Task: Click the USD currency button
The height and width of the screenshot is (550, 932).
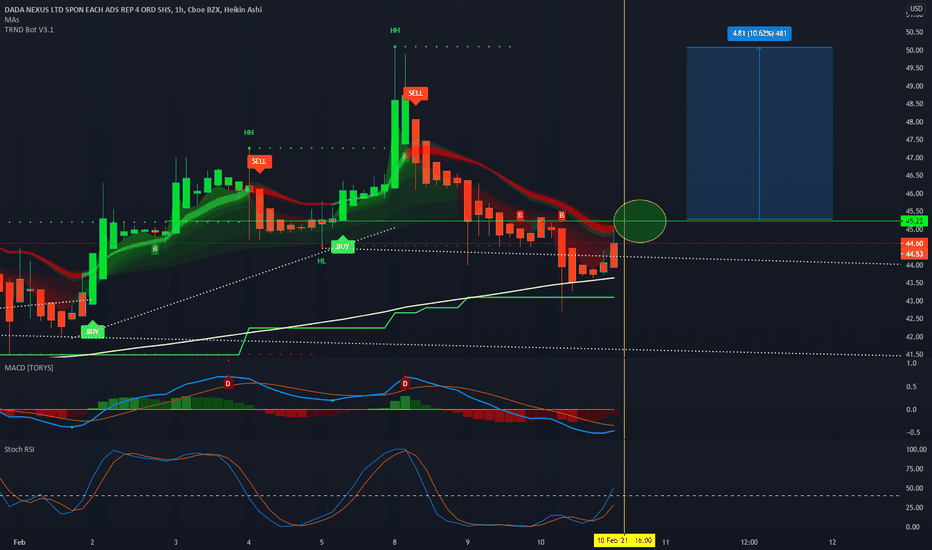Action: coord(916,8)
